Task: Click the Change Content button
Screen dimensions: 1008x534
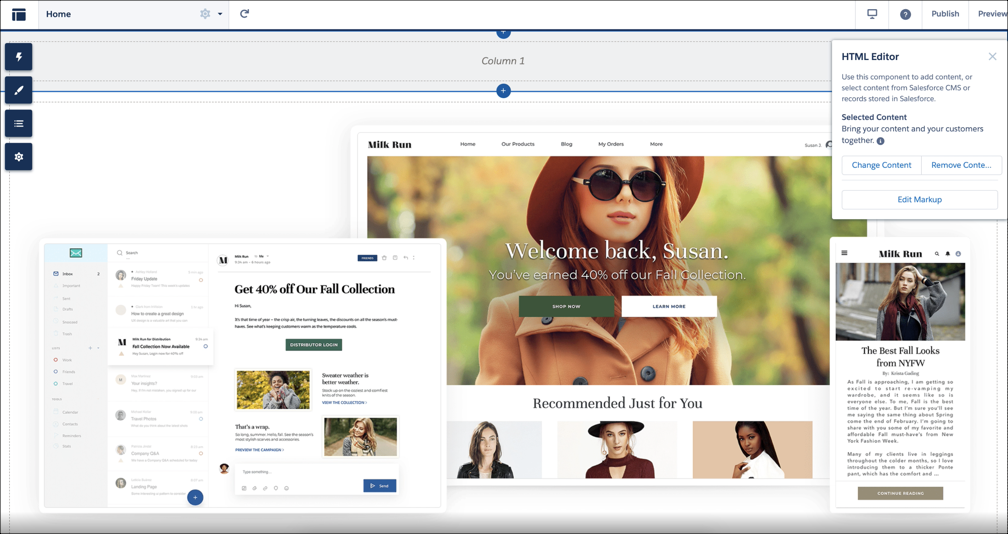Action: (881, 165)
